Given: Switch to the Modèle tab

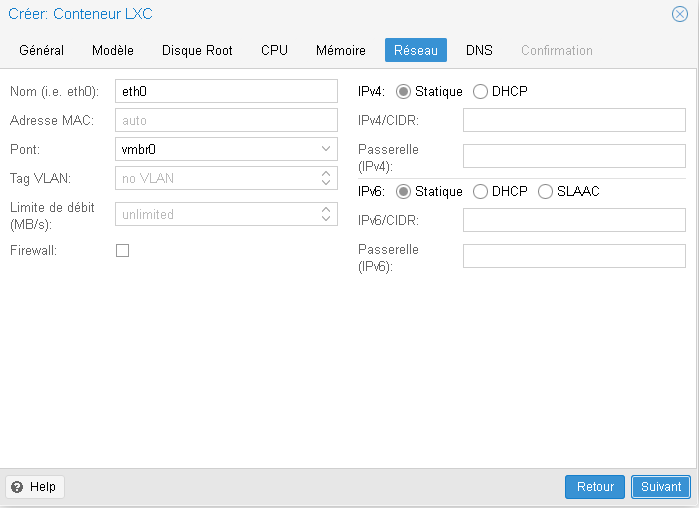Looking at the screenshot, I should click(x=113, y=50).
